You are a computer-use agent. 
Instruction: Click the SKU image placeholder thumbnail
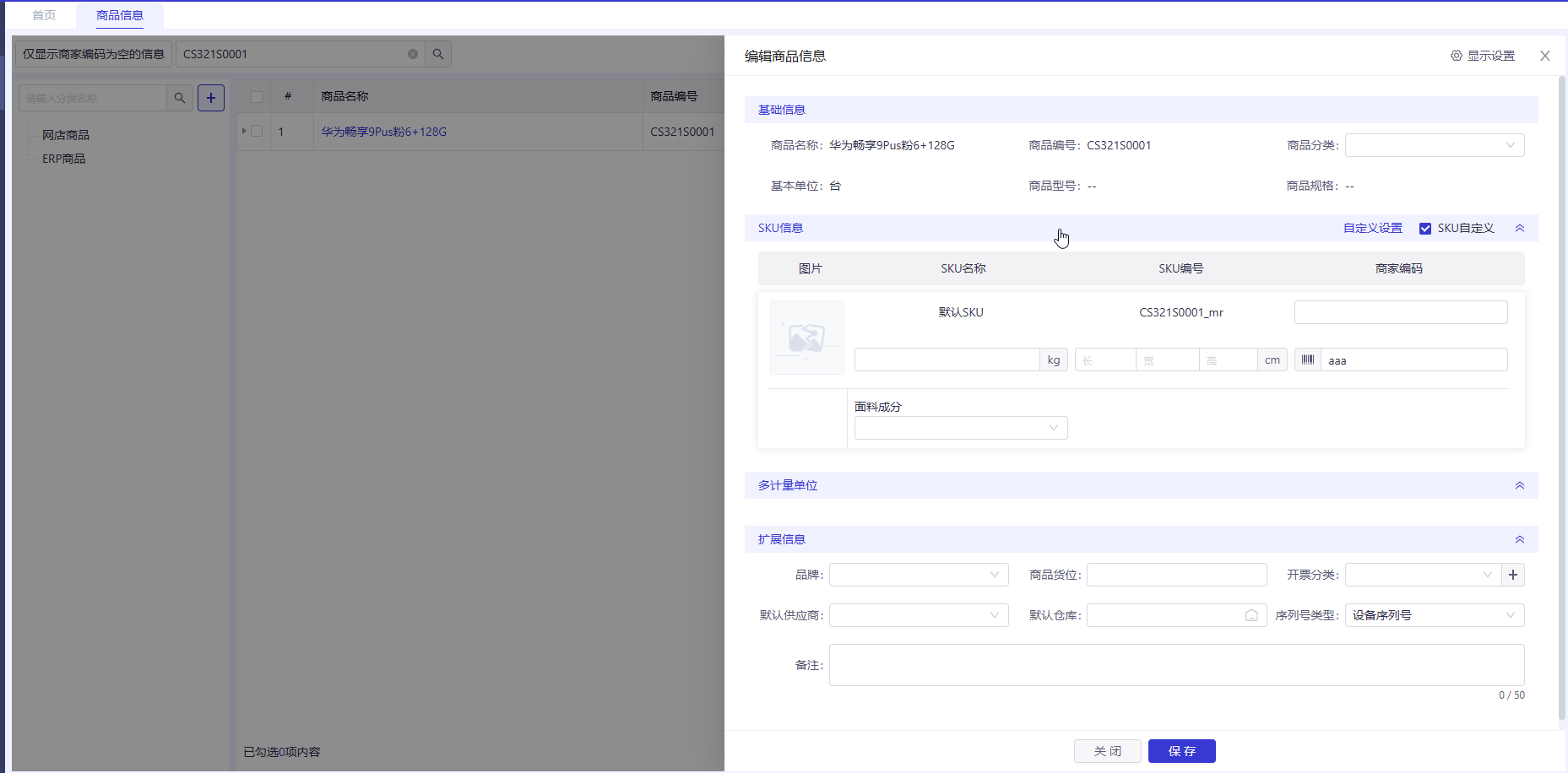click(807, 338)
